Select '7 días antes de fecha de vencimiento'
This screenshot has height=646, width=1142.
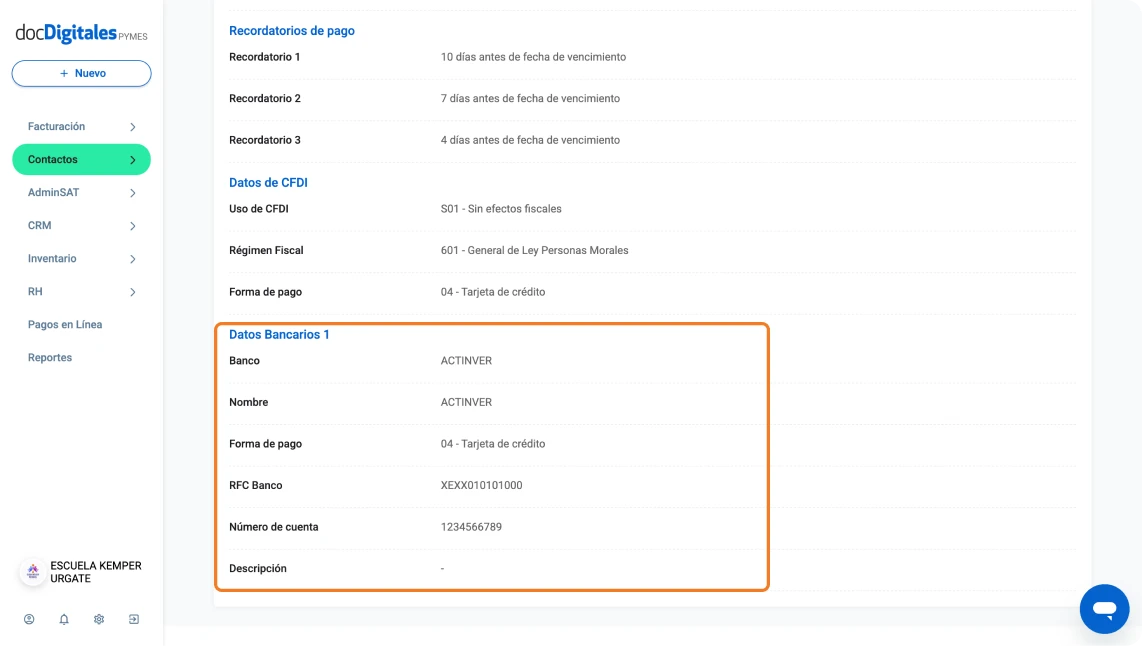click(530, 98)
